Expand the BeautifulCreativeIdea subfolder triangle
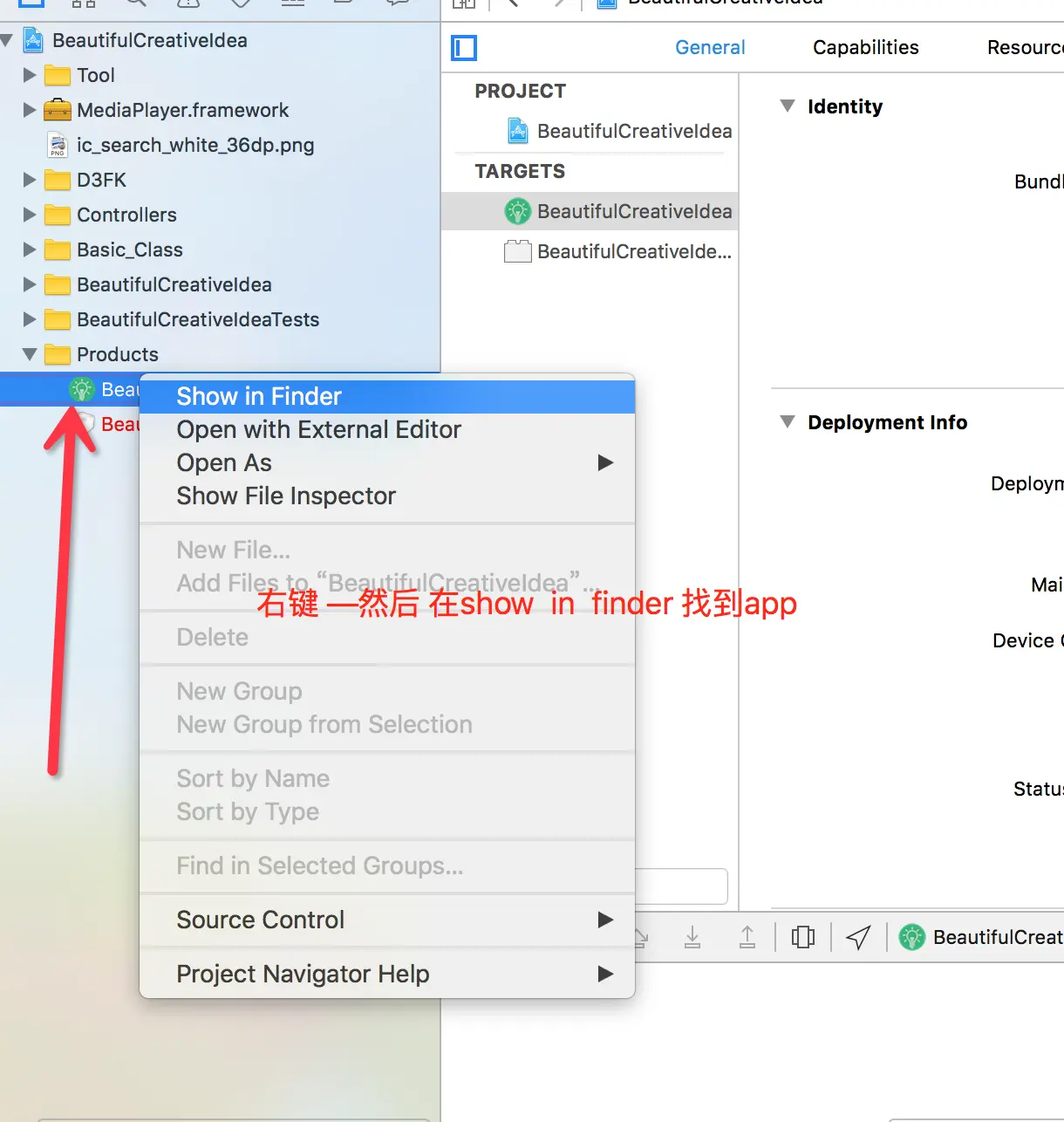1064x1122 pixels. (x=30, y=284)
